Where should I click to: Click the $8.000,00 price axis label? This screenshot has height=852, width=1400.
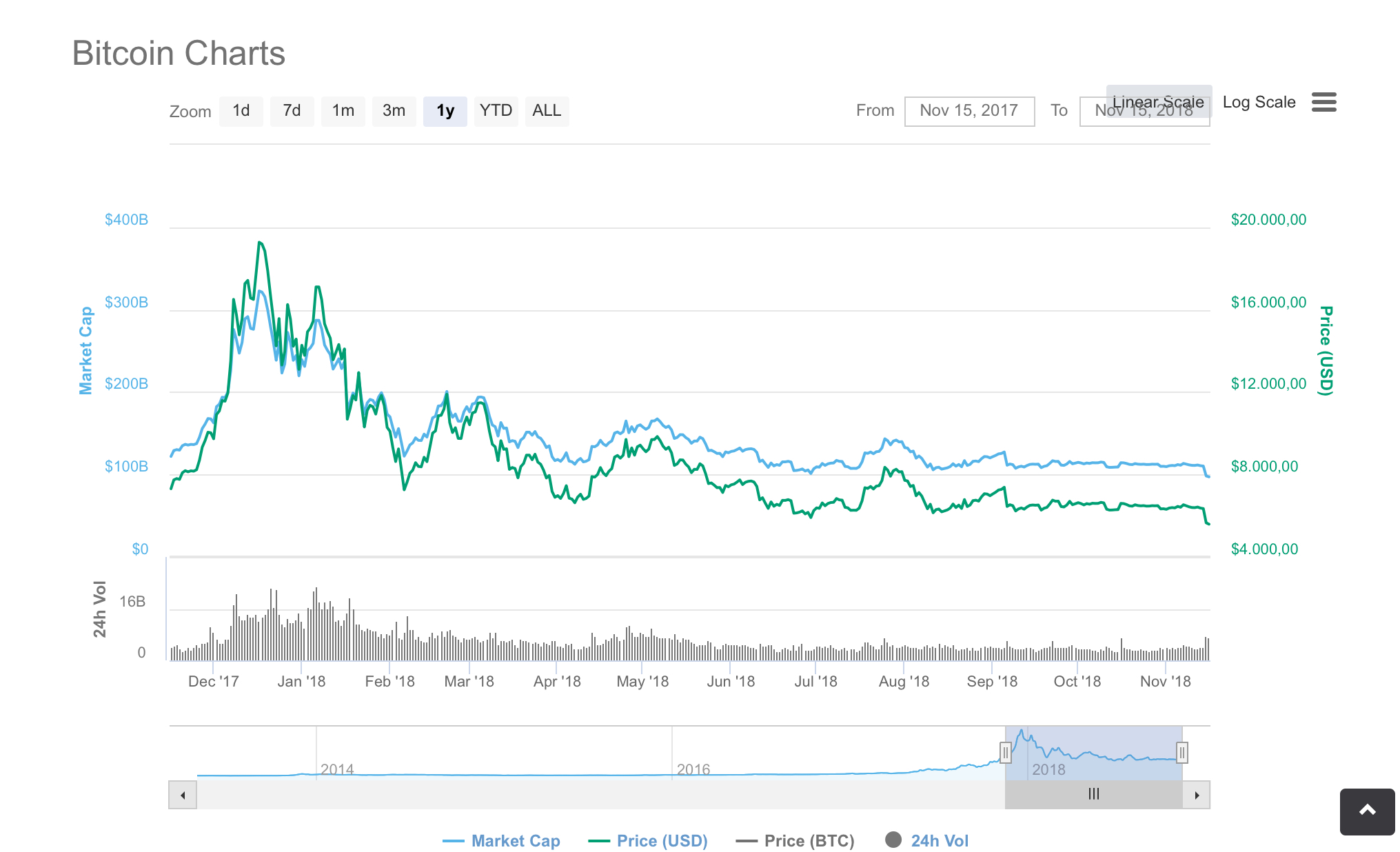coord(1264,467)
